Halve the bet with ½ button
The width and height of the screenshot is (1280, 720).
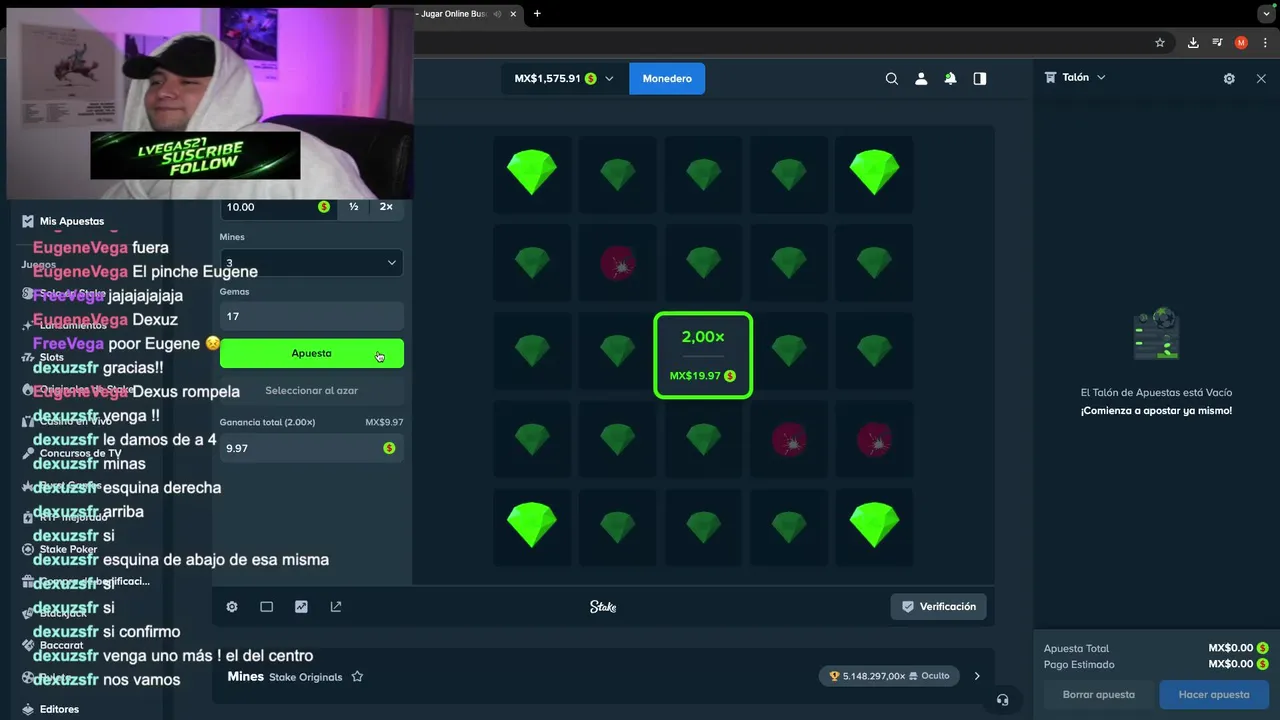coord(354,207)
